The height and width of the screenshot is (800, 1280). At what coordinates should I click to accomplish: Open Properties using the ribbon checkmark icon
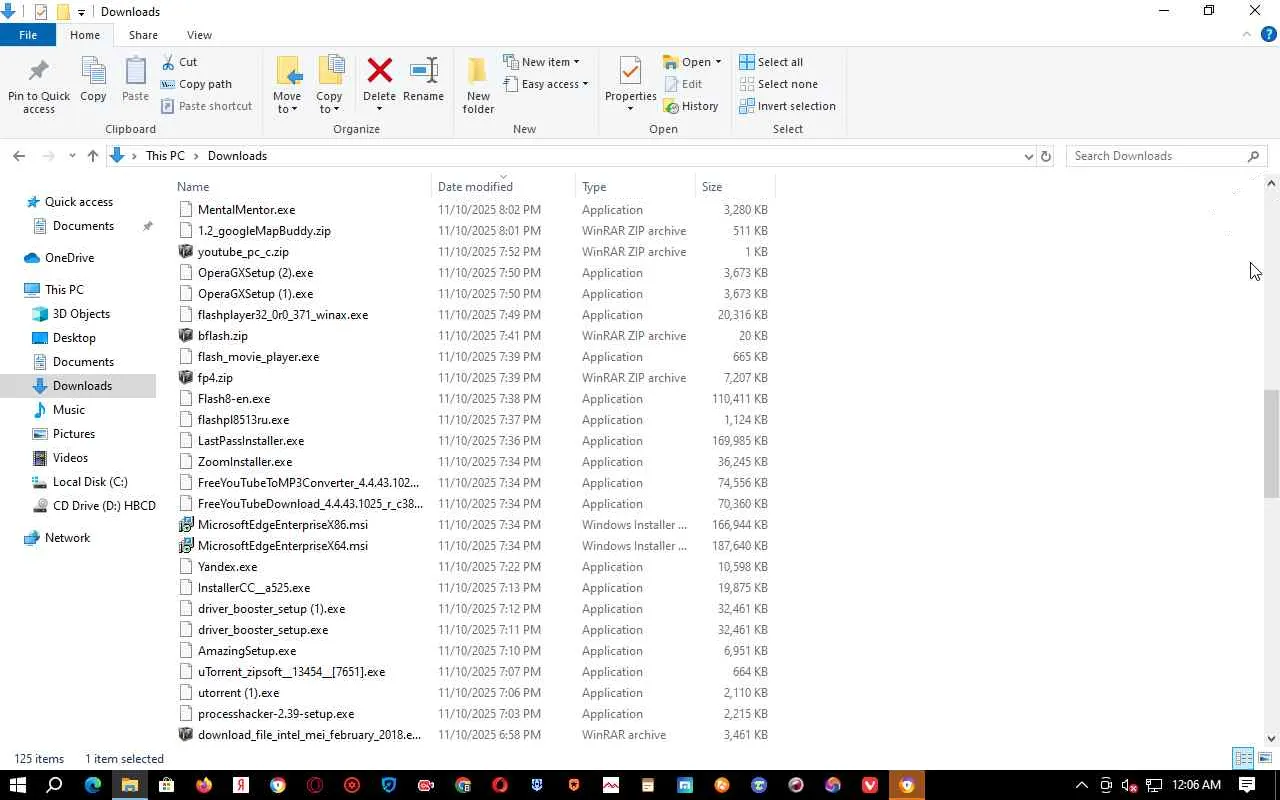(x=630, y=72)
